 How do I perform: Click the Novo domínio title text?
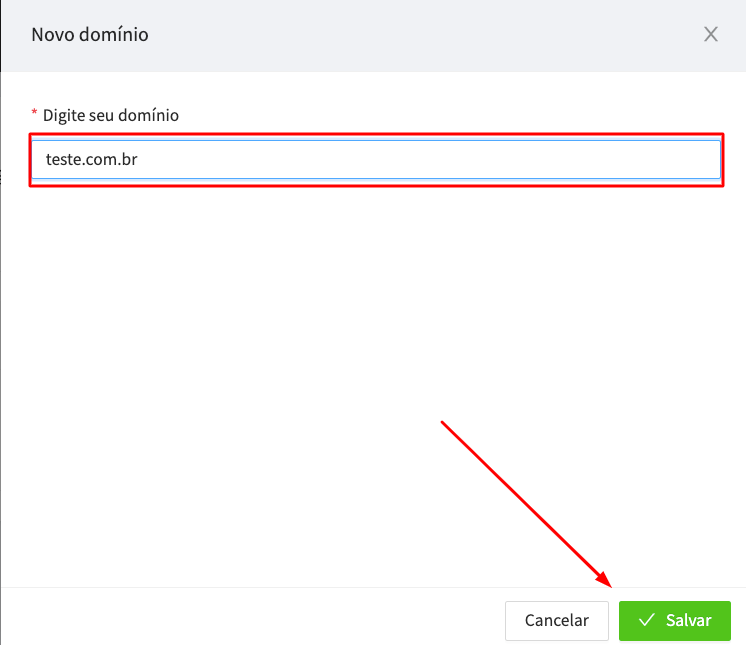click(90, 35)
